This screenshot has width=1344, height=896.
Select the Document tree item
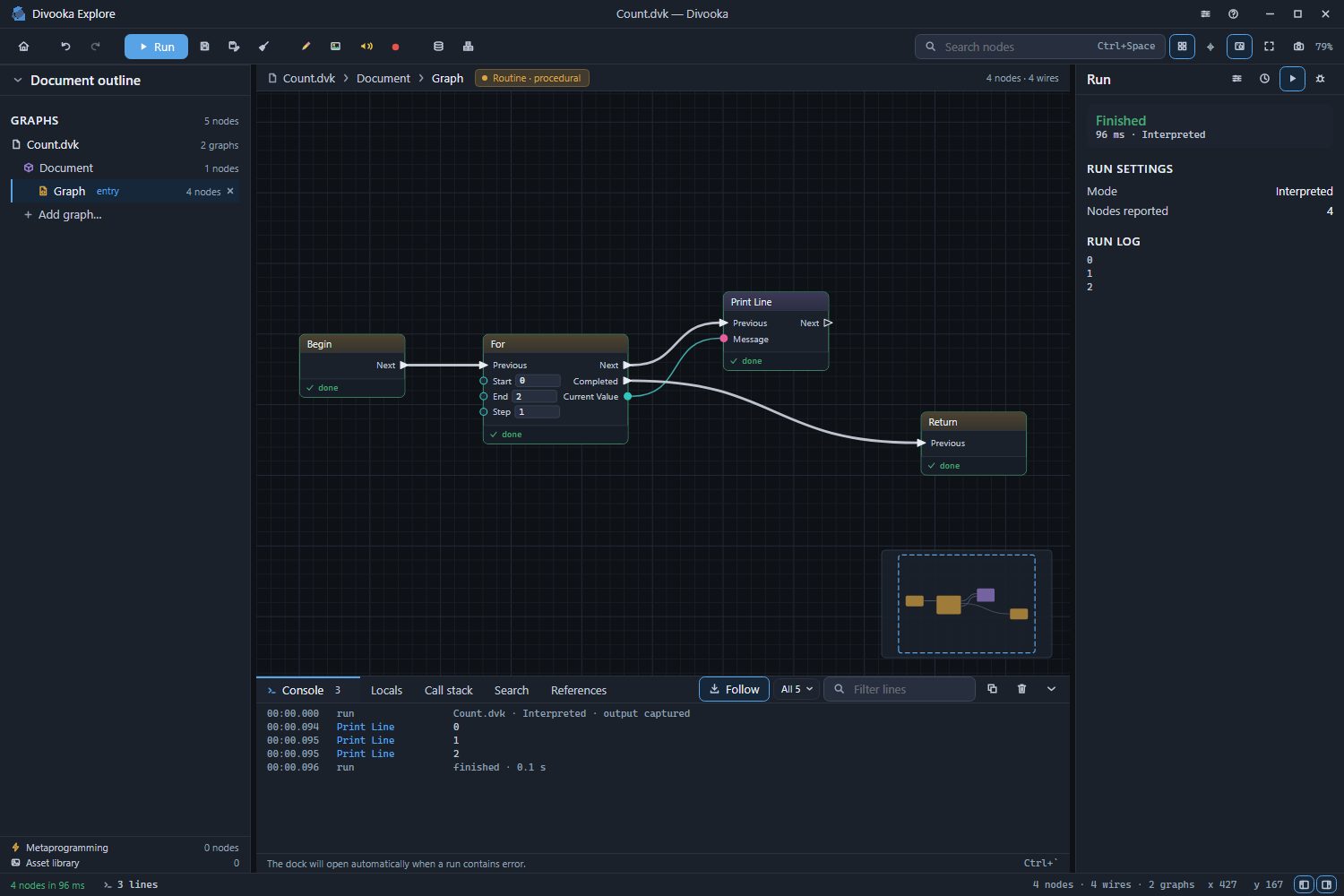(x=125, y=168)
